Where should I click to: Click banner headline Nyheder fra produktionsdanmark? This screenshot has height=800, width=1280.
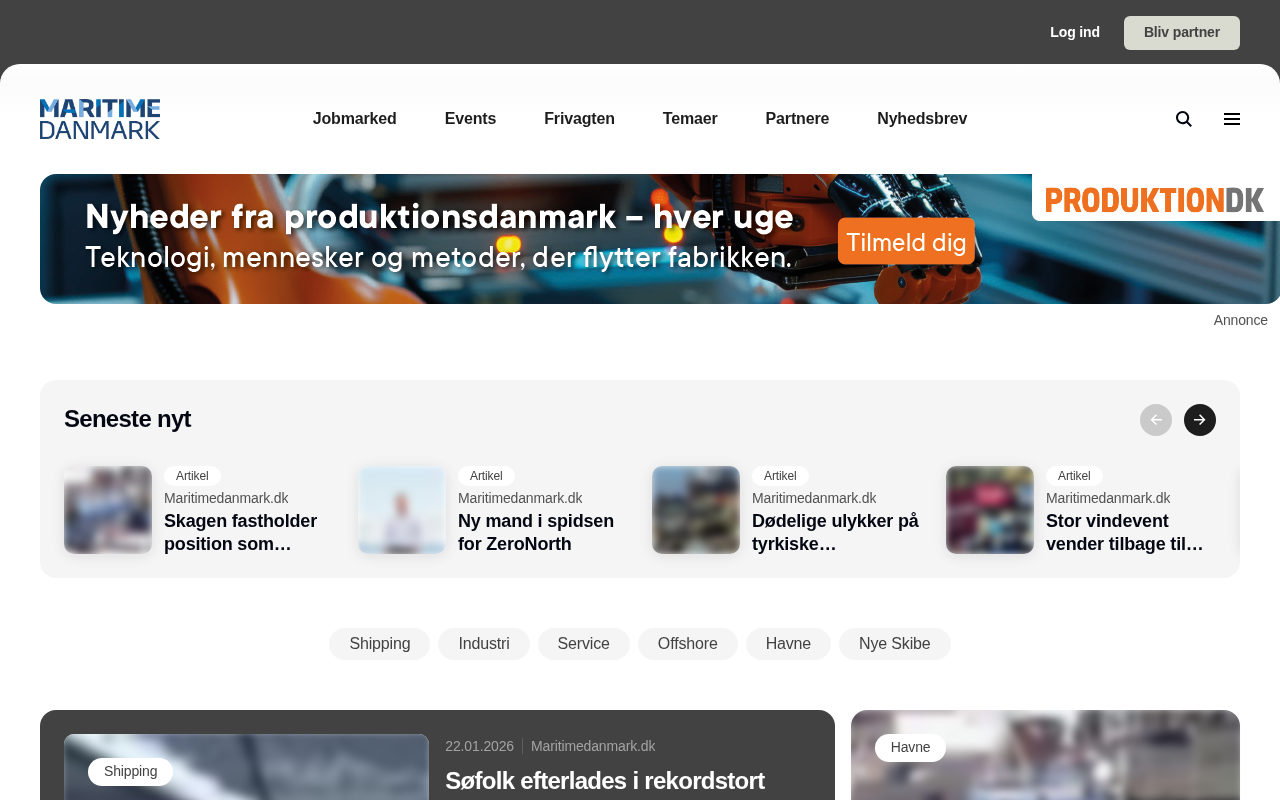click(x=439, y=217)
